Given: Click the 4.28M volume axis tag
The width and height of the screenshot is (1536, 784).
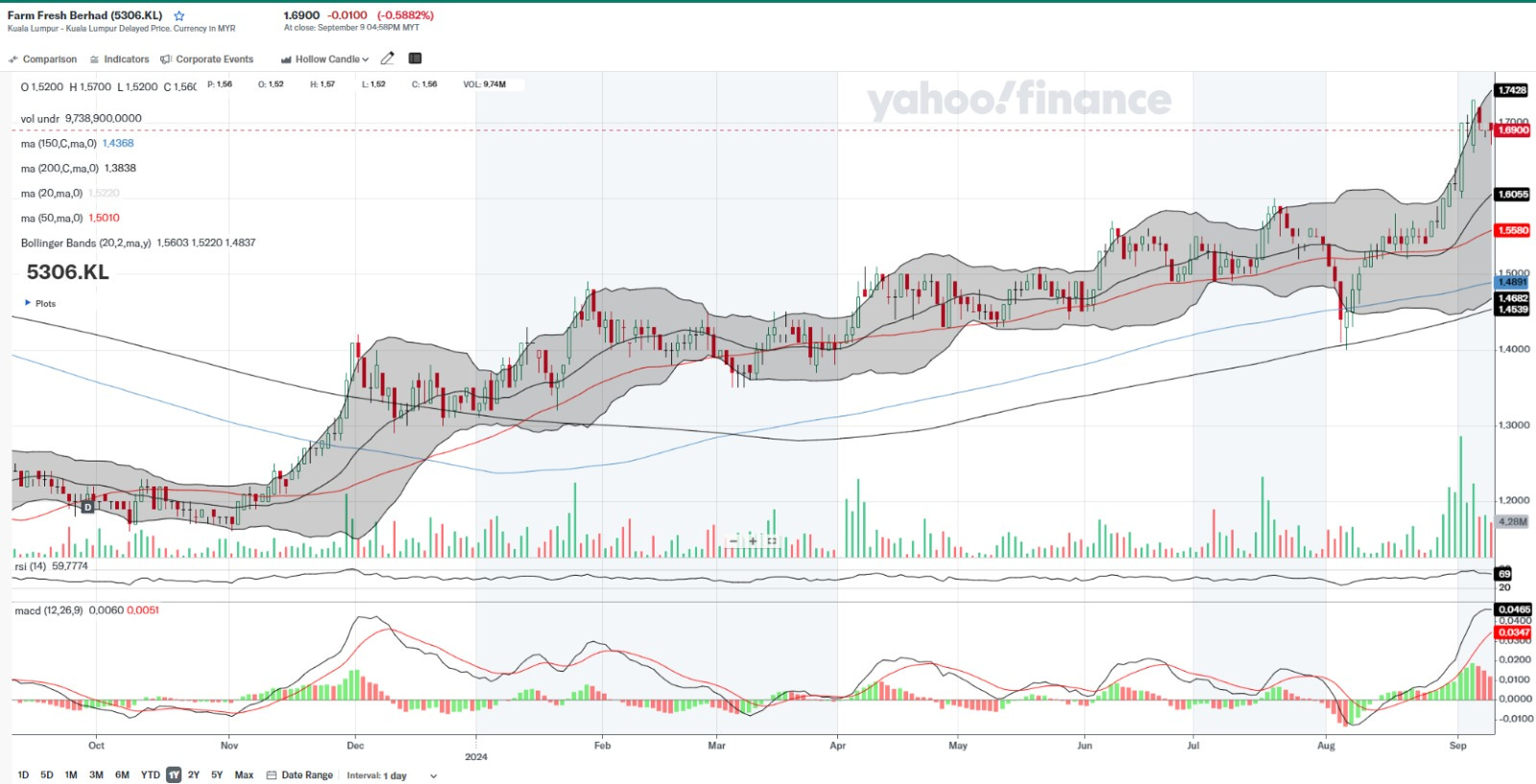Looking at the screenshot, I should [x=1512, y=522].
